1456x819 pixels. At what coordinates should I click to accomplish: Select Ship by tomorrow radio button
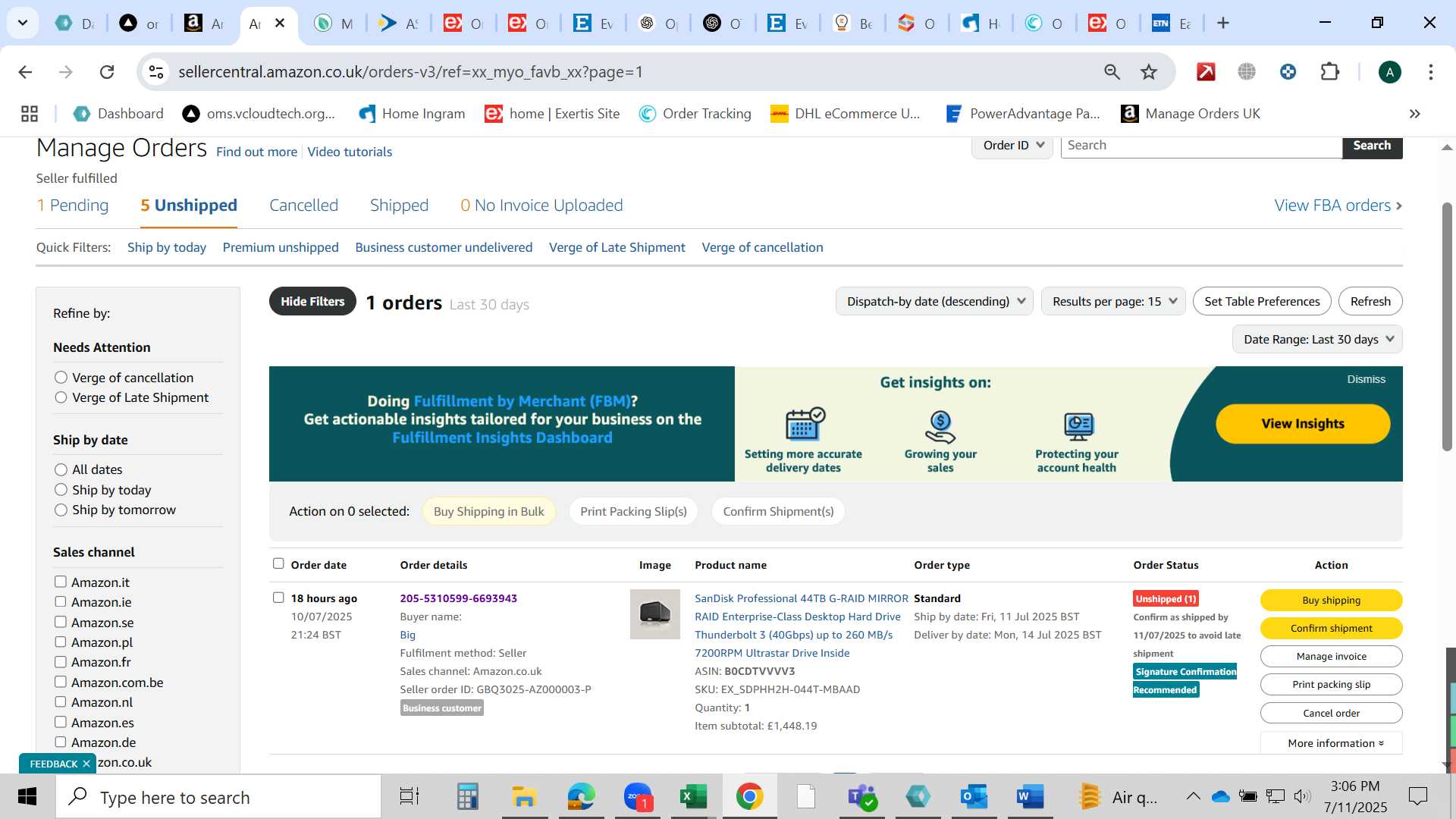pyautogui.click(x=61, y=510)
